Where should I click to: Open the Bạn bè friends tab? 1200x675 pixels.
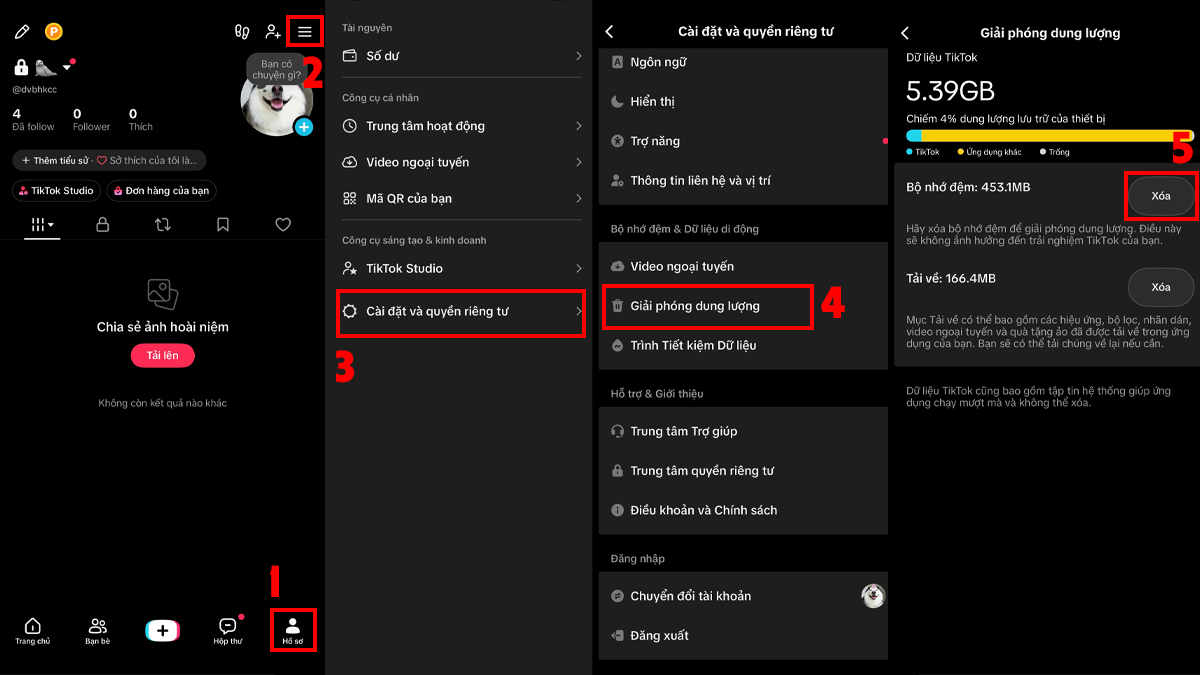point(97,631)
